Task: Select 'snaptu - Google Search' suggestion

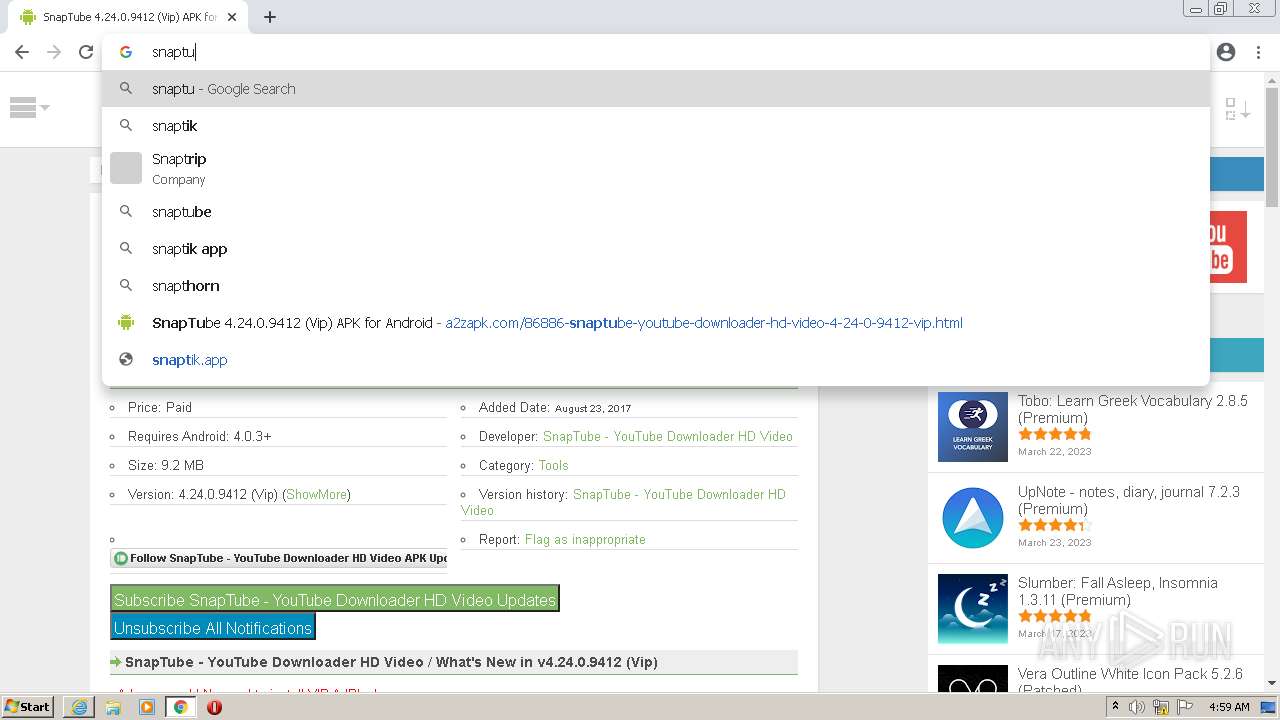Action: click(x=656, y=89)
